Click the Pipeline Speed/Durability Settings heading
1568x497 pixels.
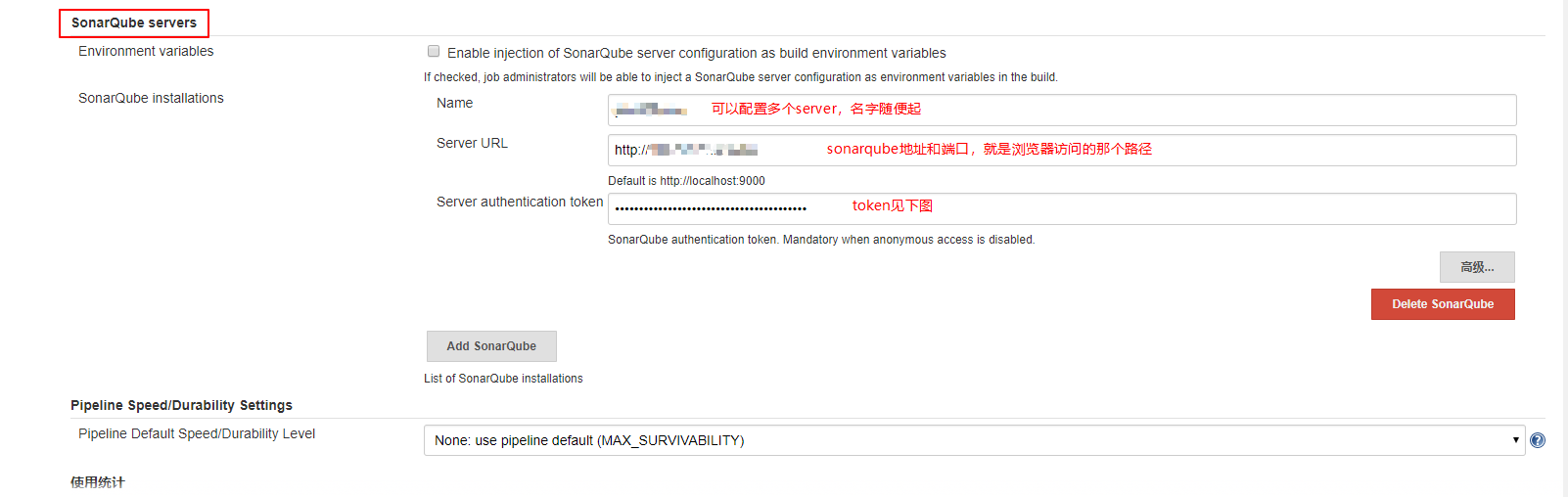pos(181,405)
